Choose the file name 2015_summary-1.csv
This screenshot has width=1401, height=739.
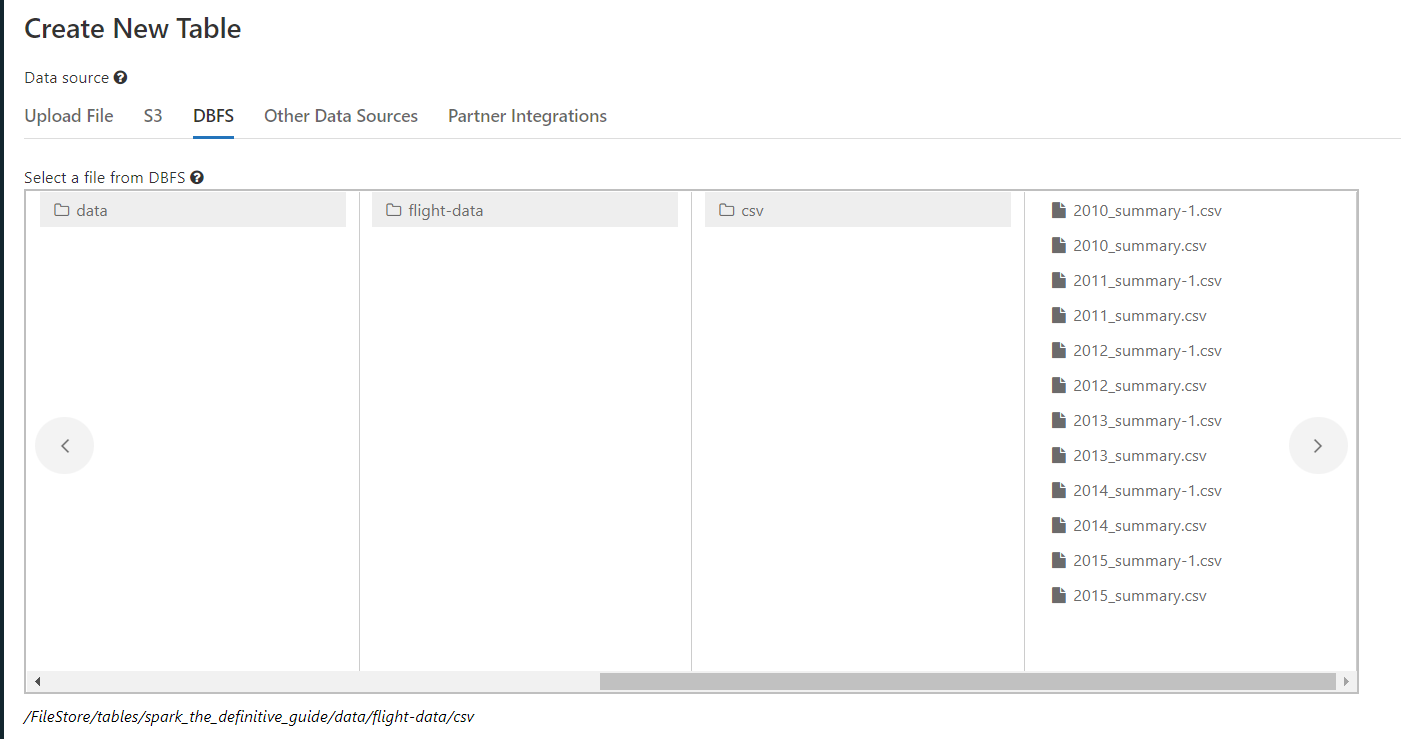point(1147,561)
